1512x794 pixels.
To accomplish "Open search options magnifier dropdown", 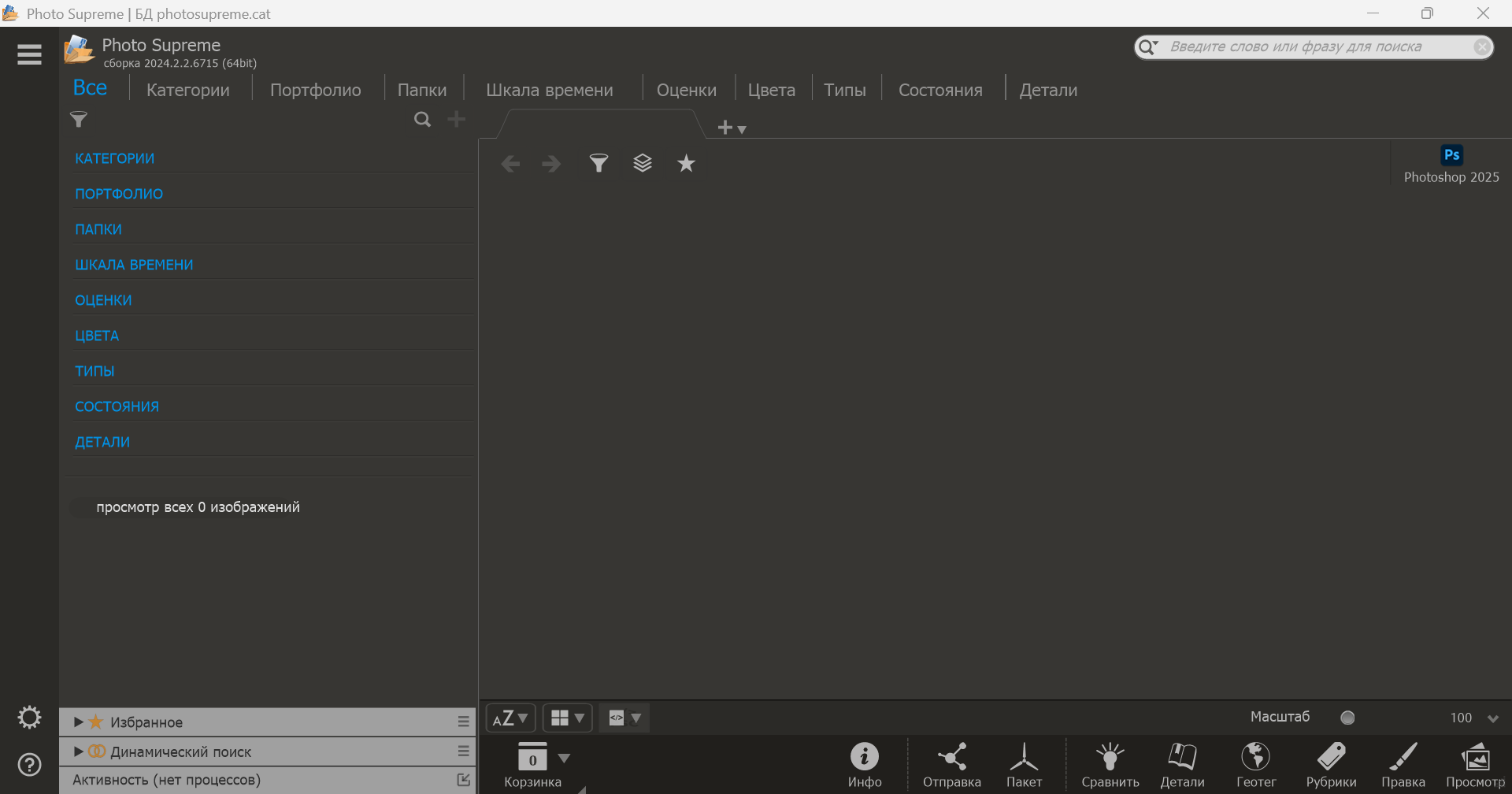I will point(1148,47).
